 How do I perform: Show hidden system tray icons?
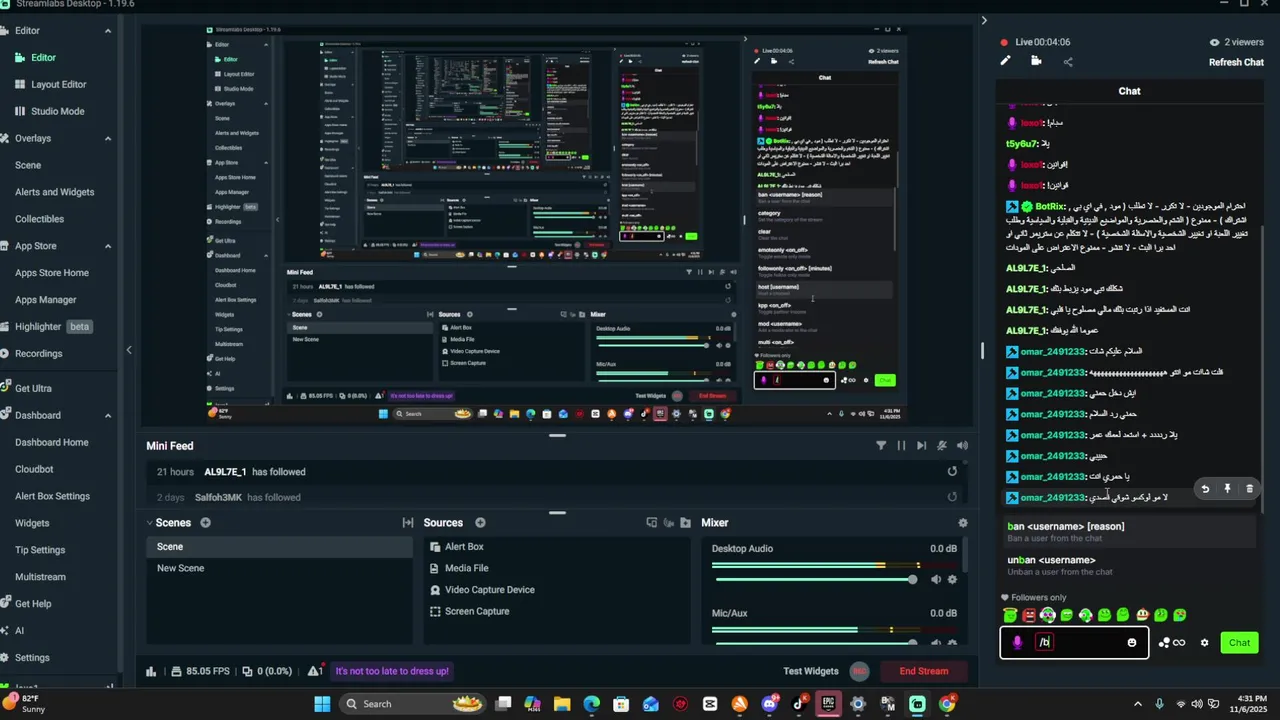[1137, 704]
